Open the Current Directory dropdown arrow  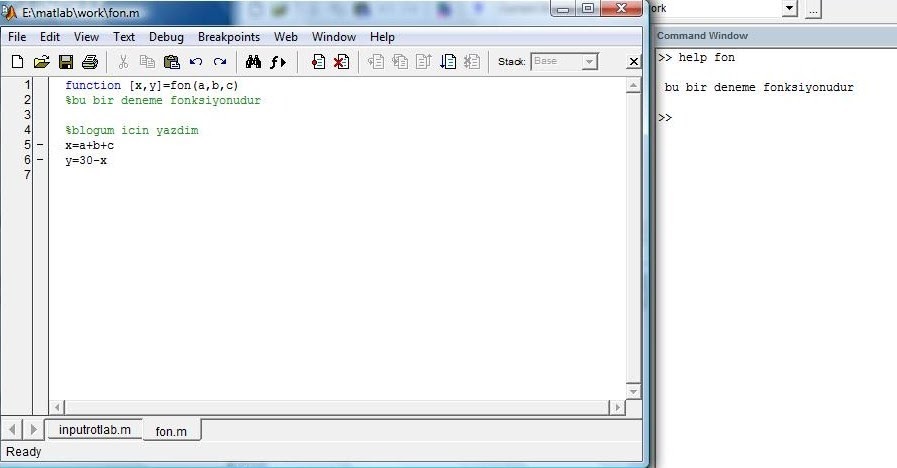click(x=789, y=8)
